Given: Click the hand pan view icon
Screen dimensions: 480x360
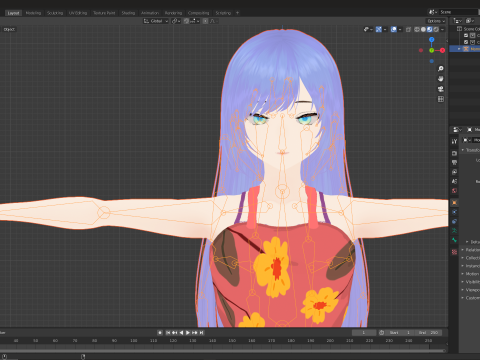Looking at the screenshot, I should 441,79.
